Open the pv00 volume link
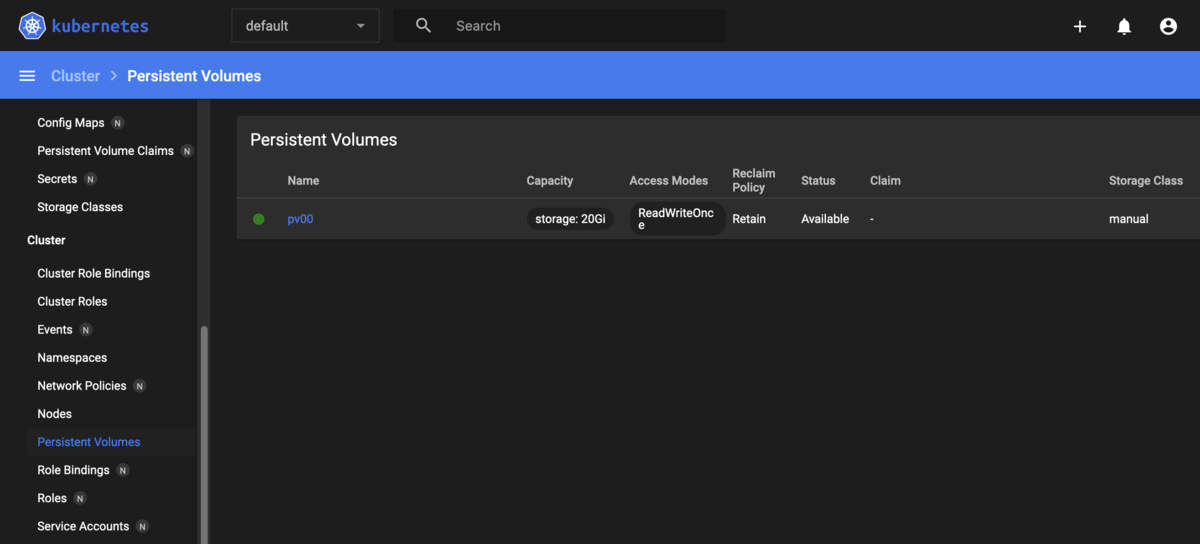 click(x=300, y=219)
